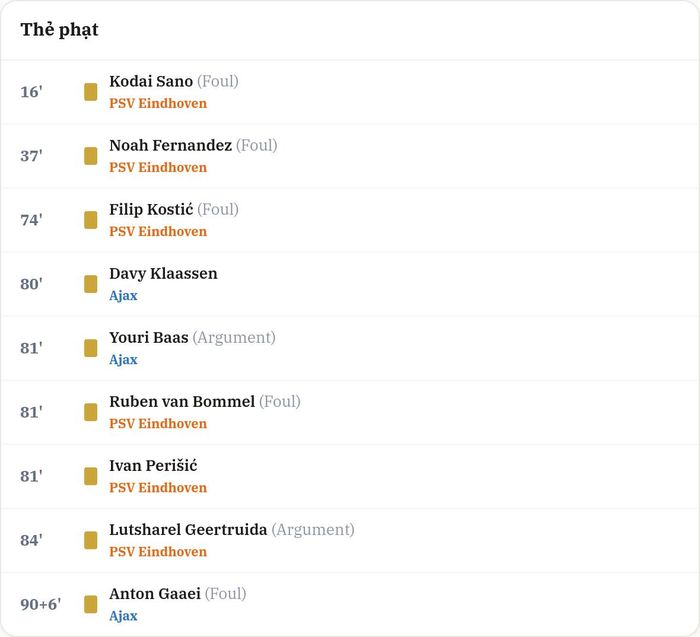
Task: Click Noah Fernandez's yellow card icon
Action: (x=91, y=156)
